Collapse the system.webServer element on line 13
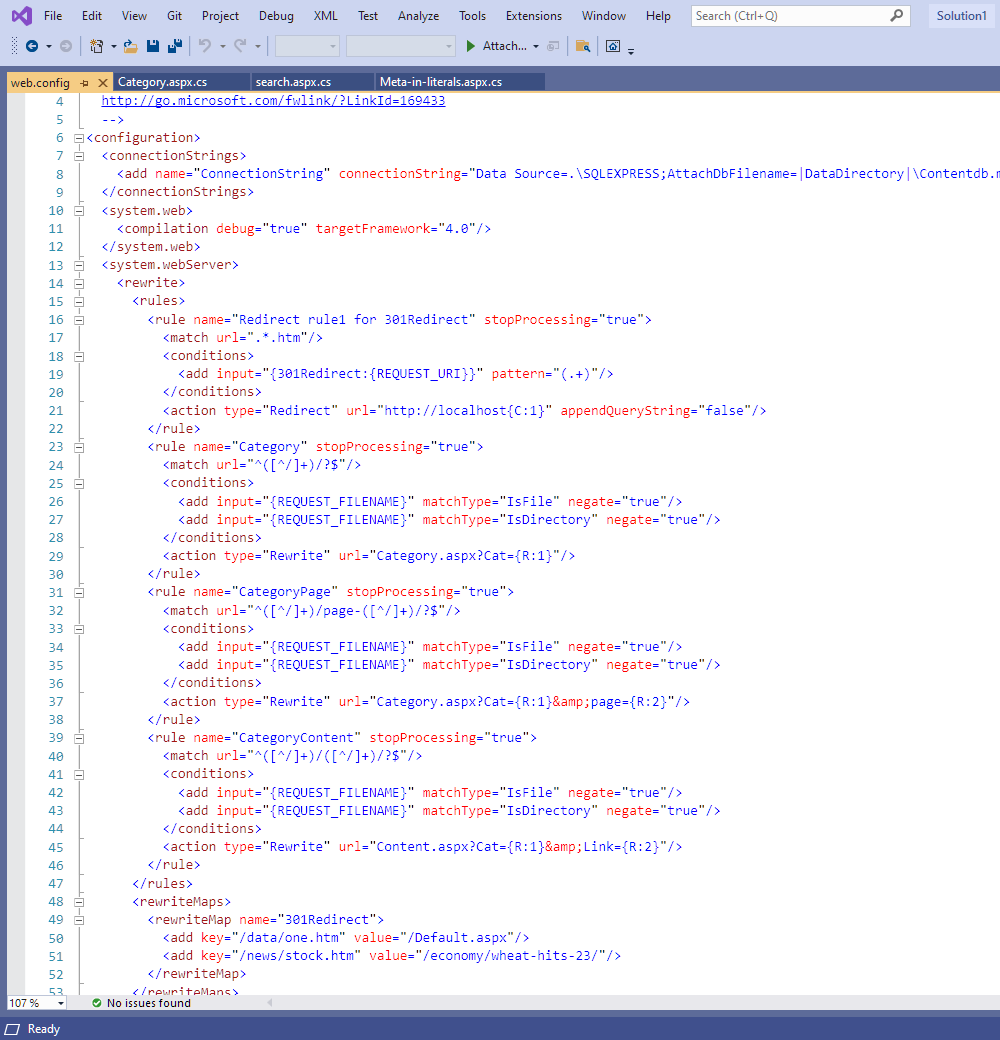 point(79,265)
